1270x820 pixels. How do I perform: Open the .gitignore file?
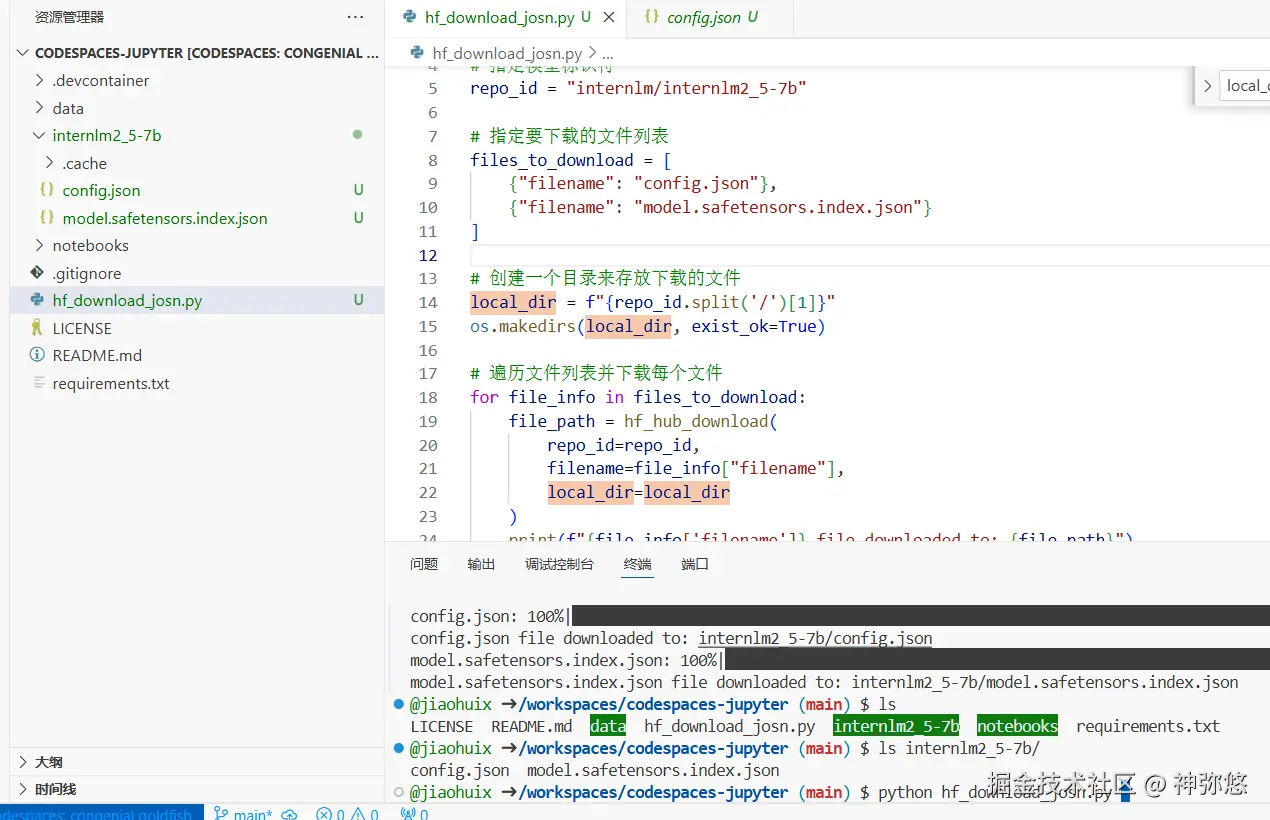point(86,273)
